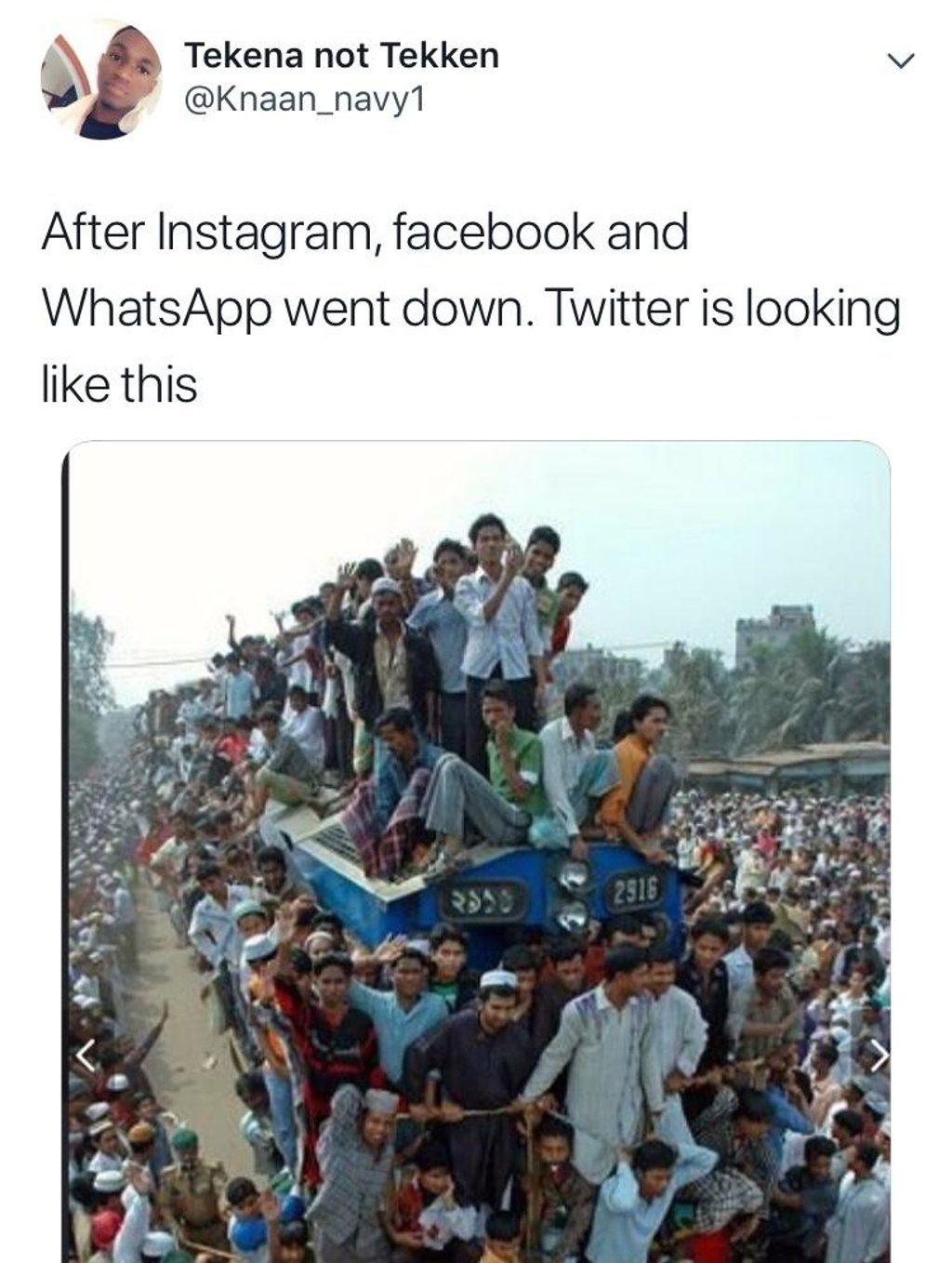Screen dimensions: 952x1263
Task: Open the "Tekena not Tekken" profile name
Action: 341,56
